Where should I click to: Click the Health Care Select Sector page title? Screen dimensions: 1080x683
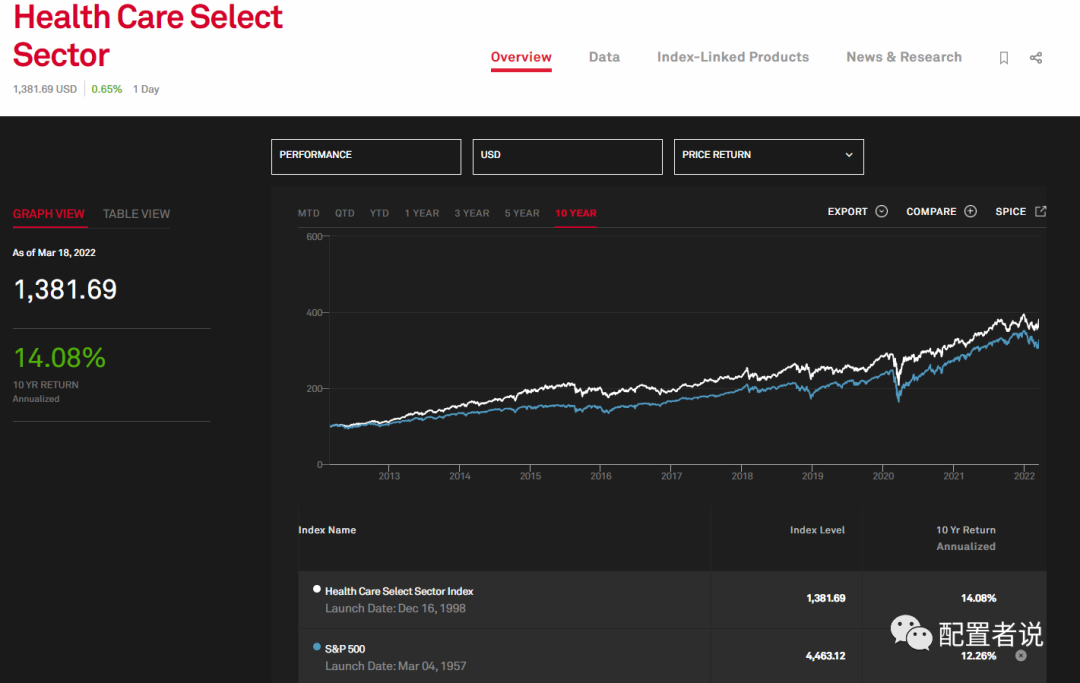coord(147,36)
